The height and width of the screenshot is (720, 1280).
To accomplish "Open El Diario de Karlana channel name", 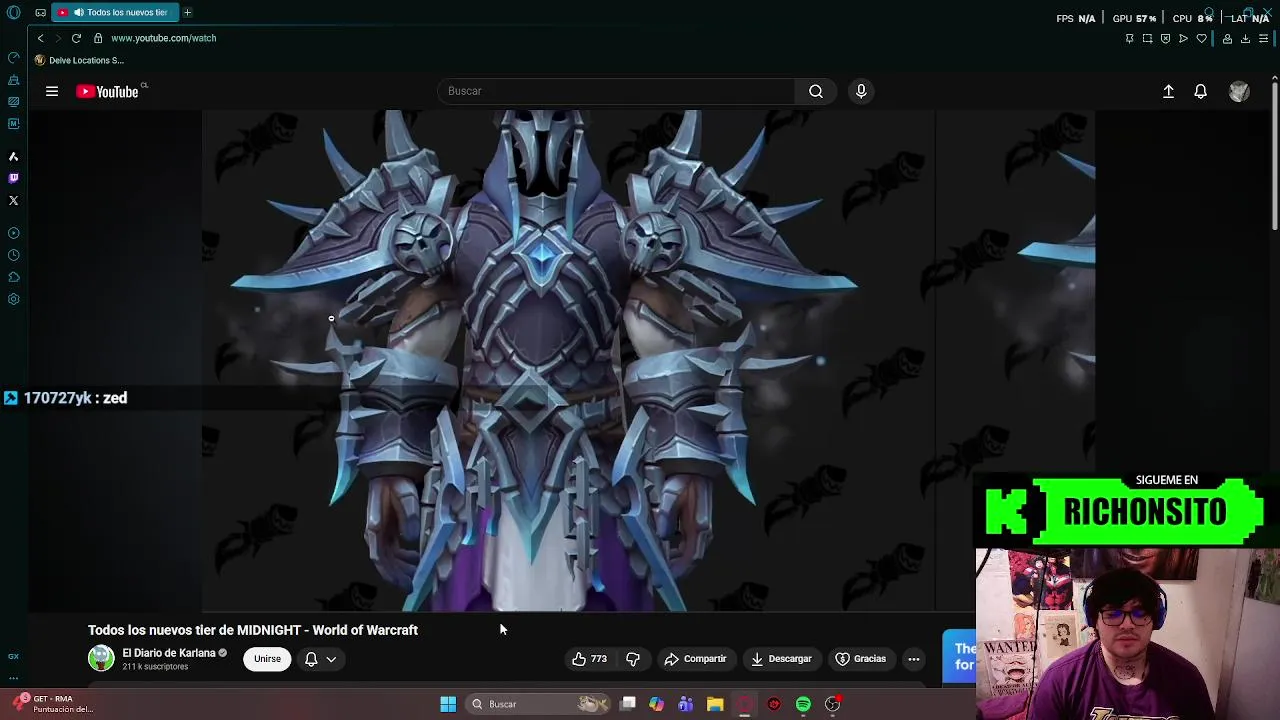I will click(x=169, y=653).
